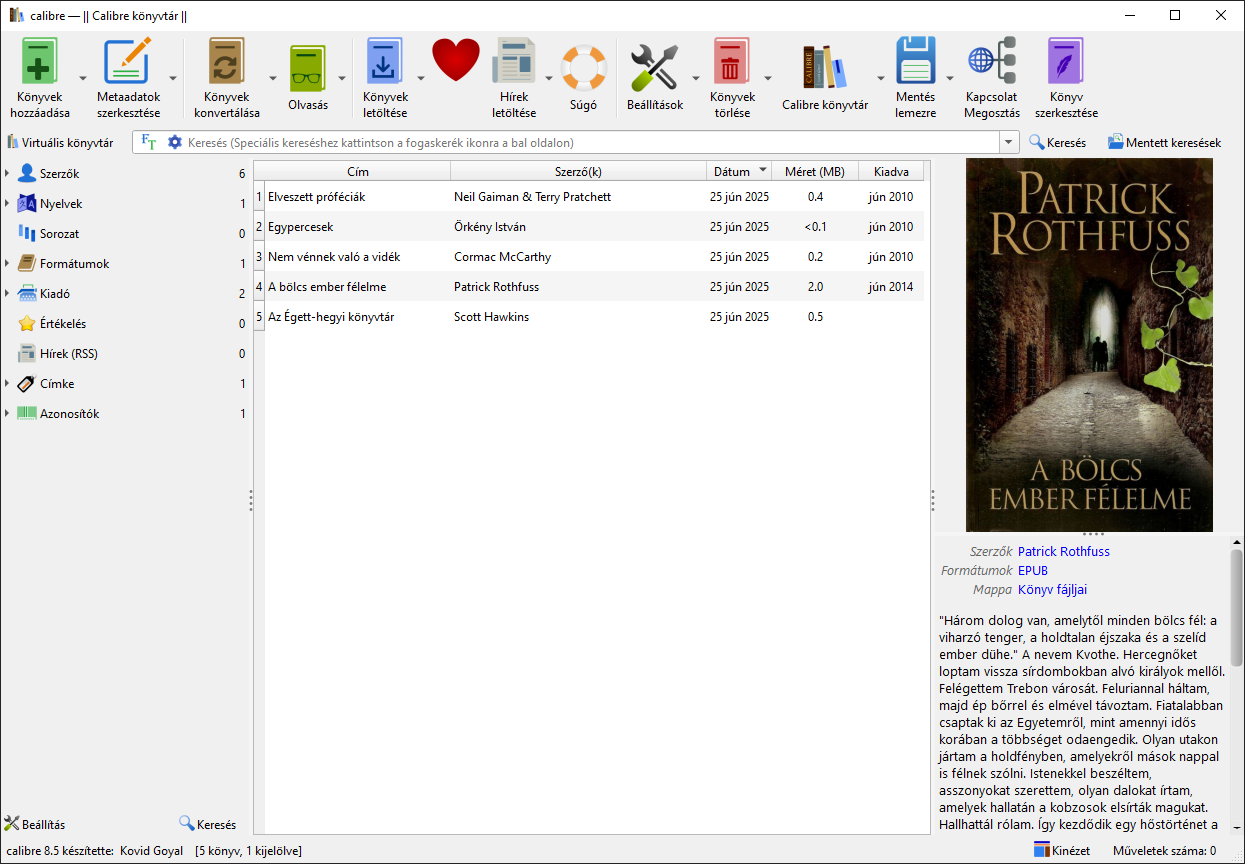The image size is (1245, 864).
Task: Open the Kinézet layout button
Action: pos(1062,851)
